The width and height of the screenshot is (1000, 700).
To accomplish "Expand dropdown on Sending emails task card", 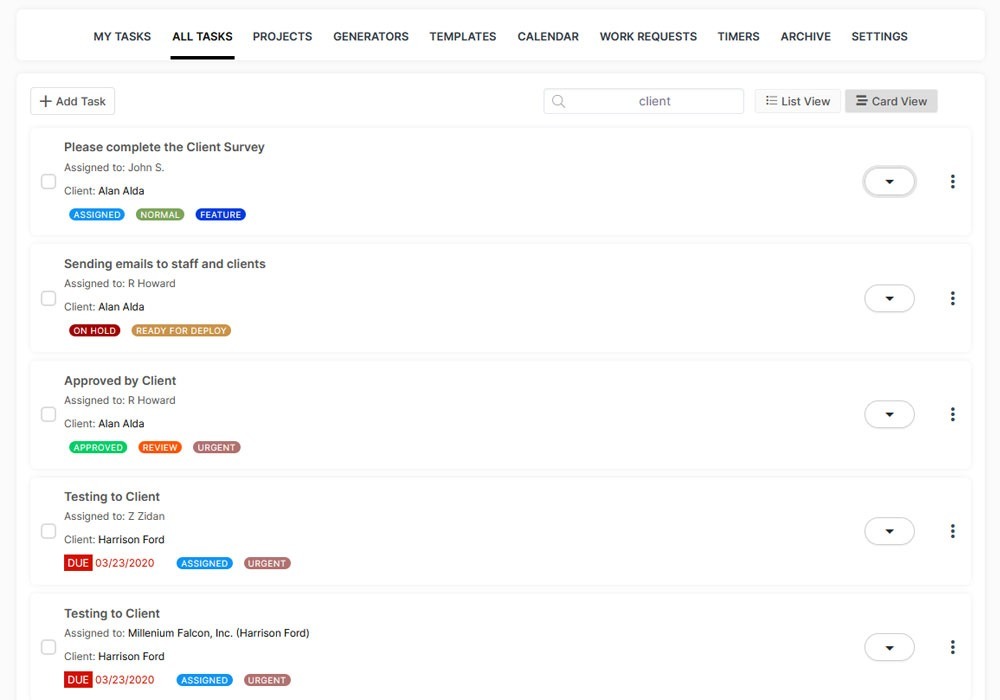I will coord(889,298).
